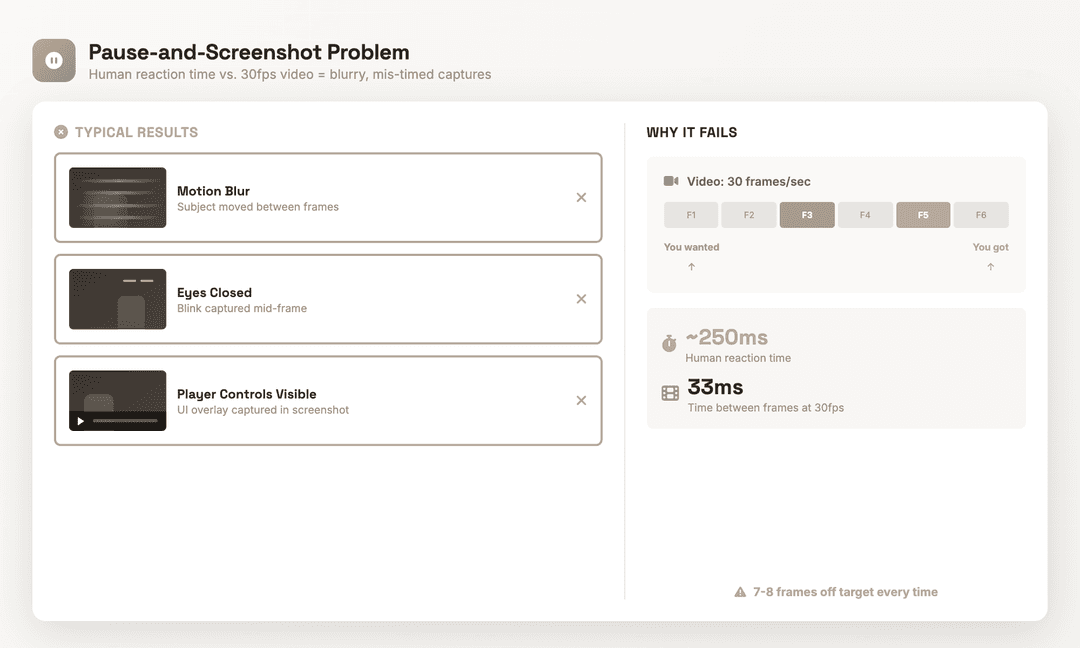Screen dimensions: 1080x648
Task: Click the 'You wanted' label
Action: tap(692, 247)
